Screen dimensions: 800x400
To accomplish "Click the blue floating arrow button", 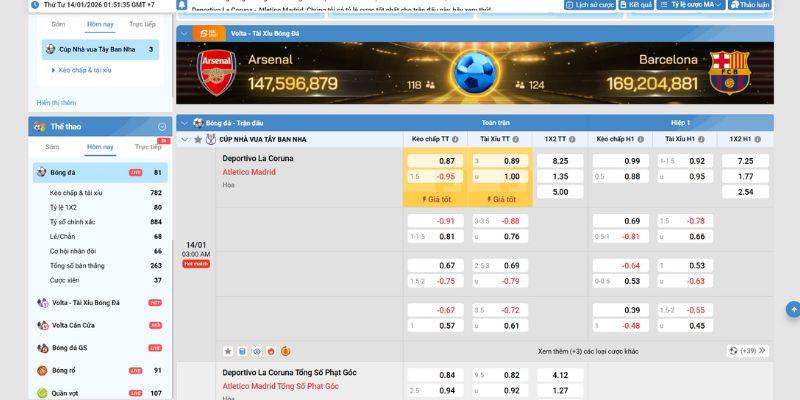I will 793,309.
